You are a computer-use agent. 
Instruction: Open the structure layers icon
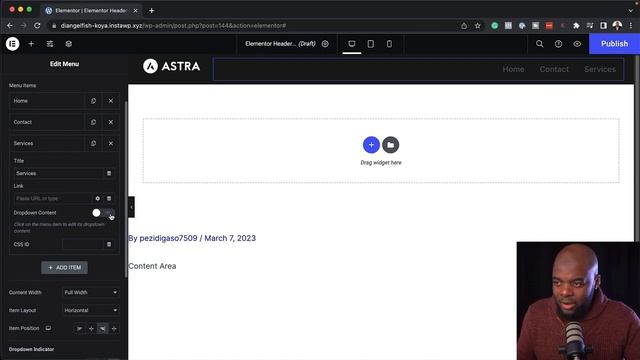(x=69, y=44)
